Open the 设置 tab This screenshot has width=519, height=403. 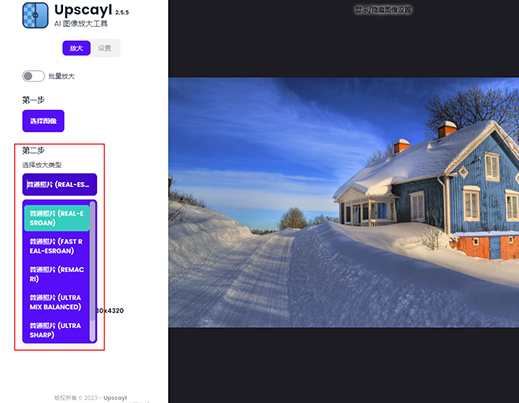[104, 48]
